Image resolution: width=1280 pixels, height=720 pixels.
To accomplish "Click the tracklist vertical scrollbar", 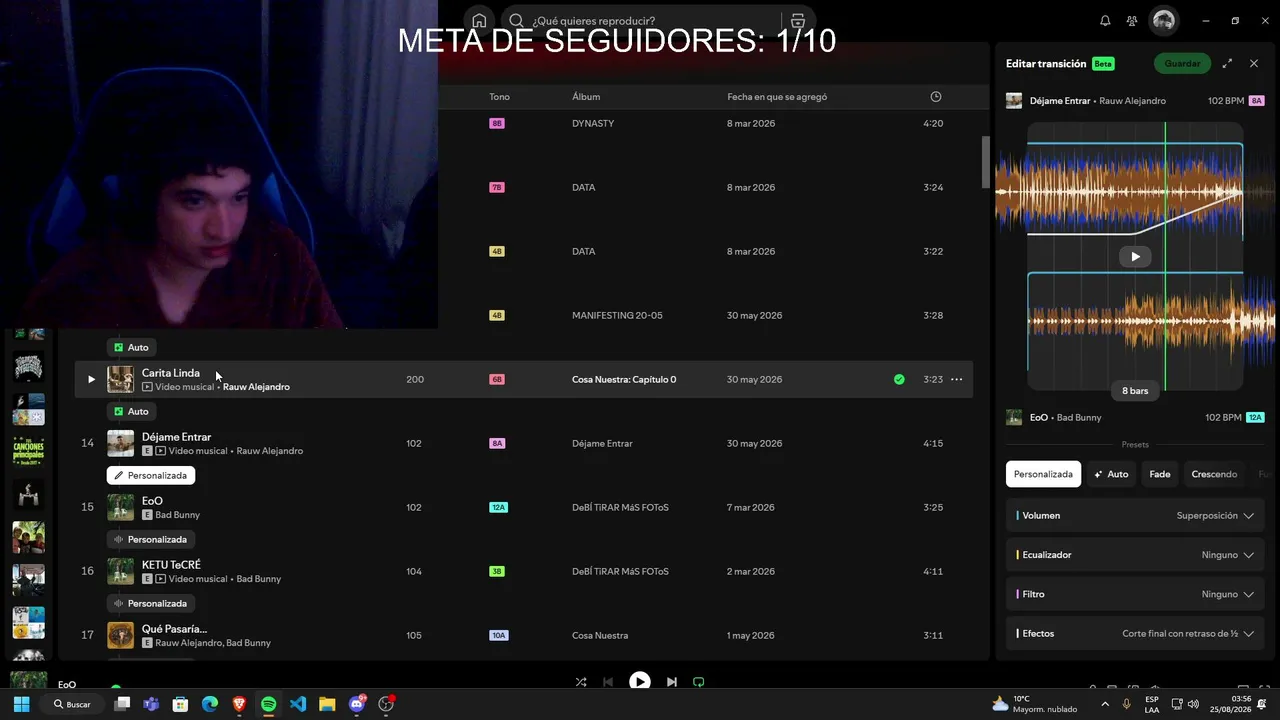I will (x=985, y=162).
